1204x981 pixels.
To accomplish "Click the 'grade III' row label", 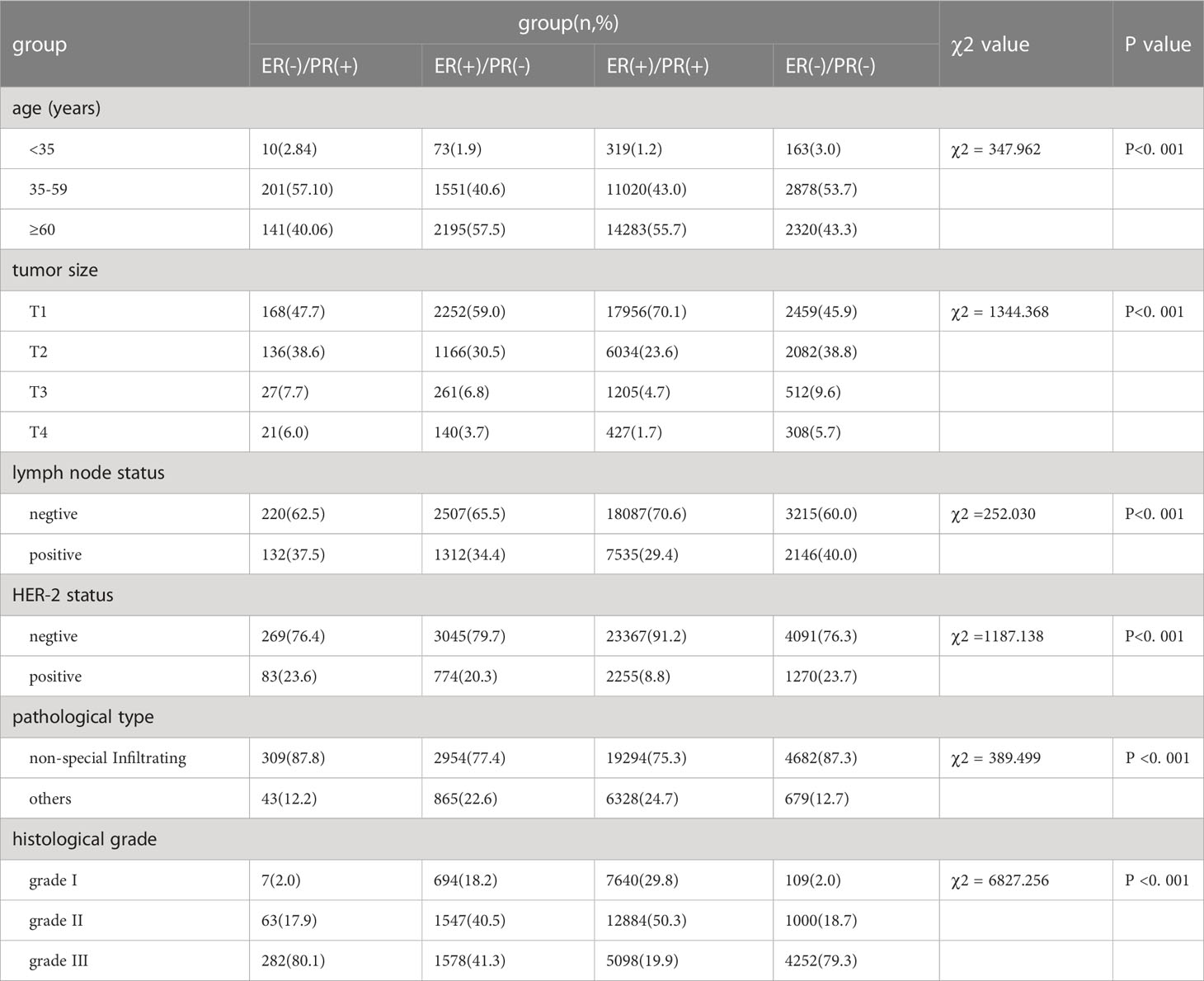I will (x=59, y=961).
